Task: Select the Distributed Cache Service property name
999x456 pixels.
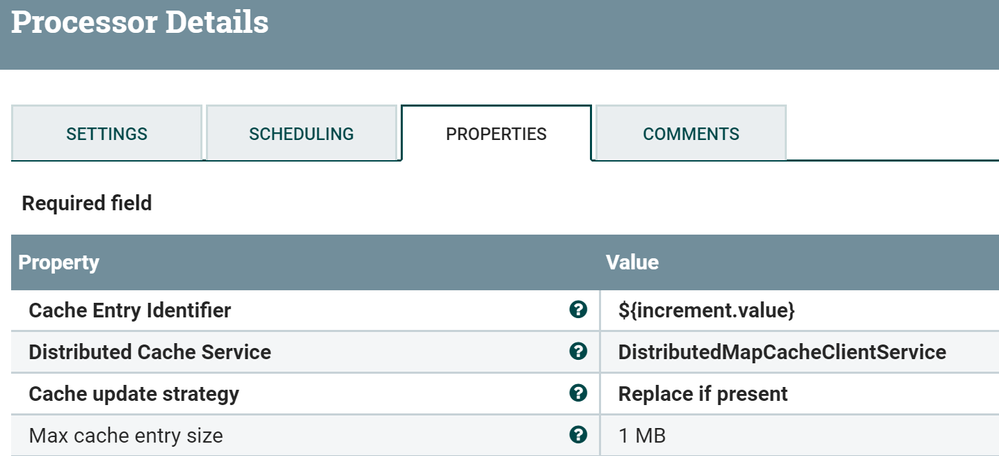Action: point(150,352)
